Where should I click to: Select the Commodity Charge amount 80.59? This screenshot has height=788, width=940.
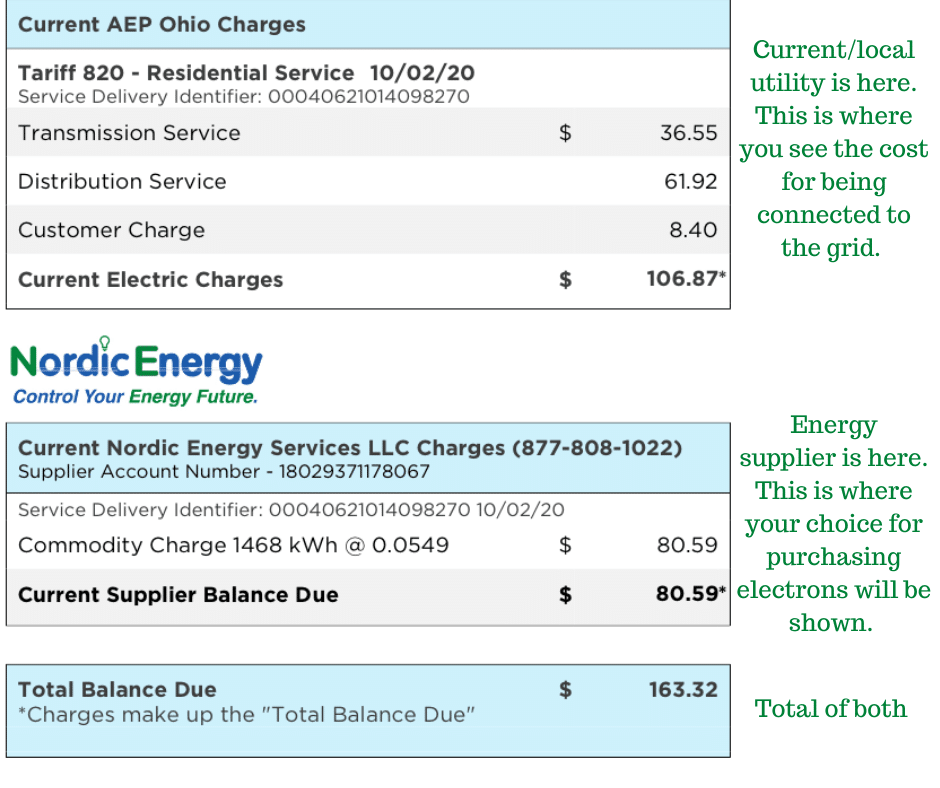point(687,546)
